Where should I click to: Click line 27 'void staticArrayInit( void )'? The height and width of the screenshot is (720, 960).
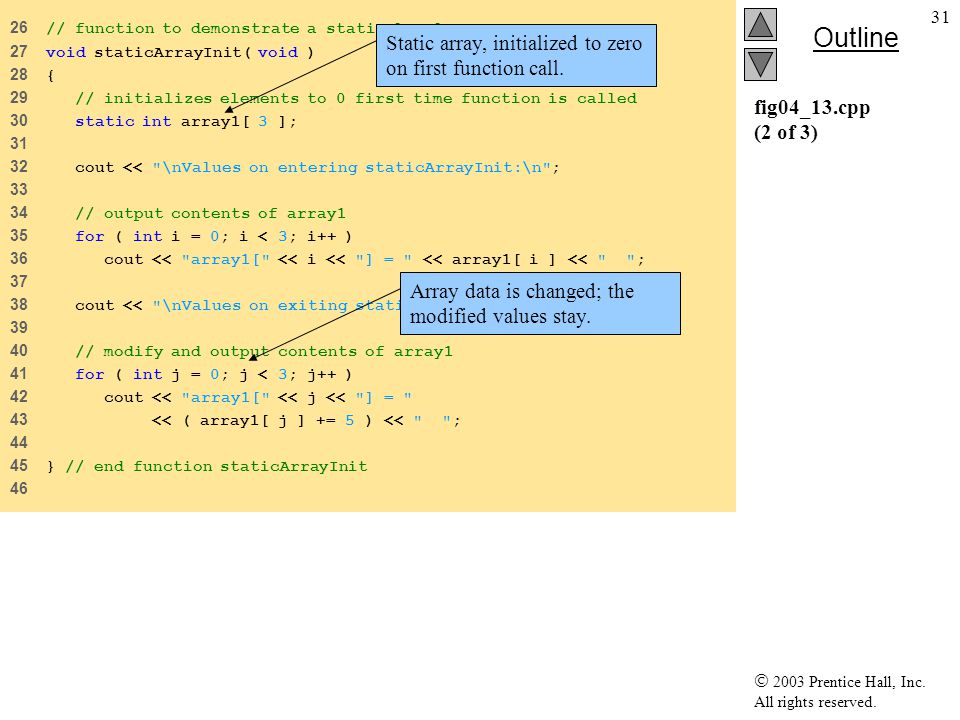pos(179,52)
